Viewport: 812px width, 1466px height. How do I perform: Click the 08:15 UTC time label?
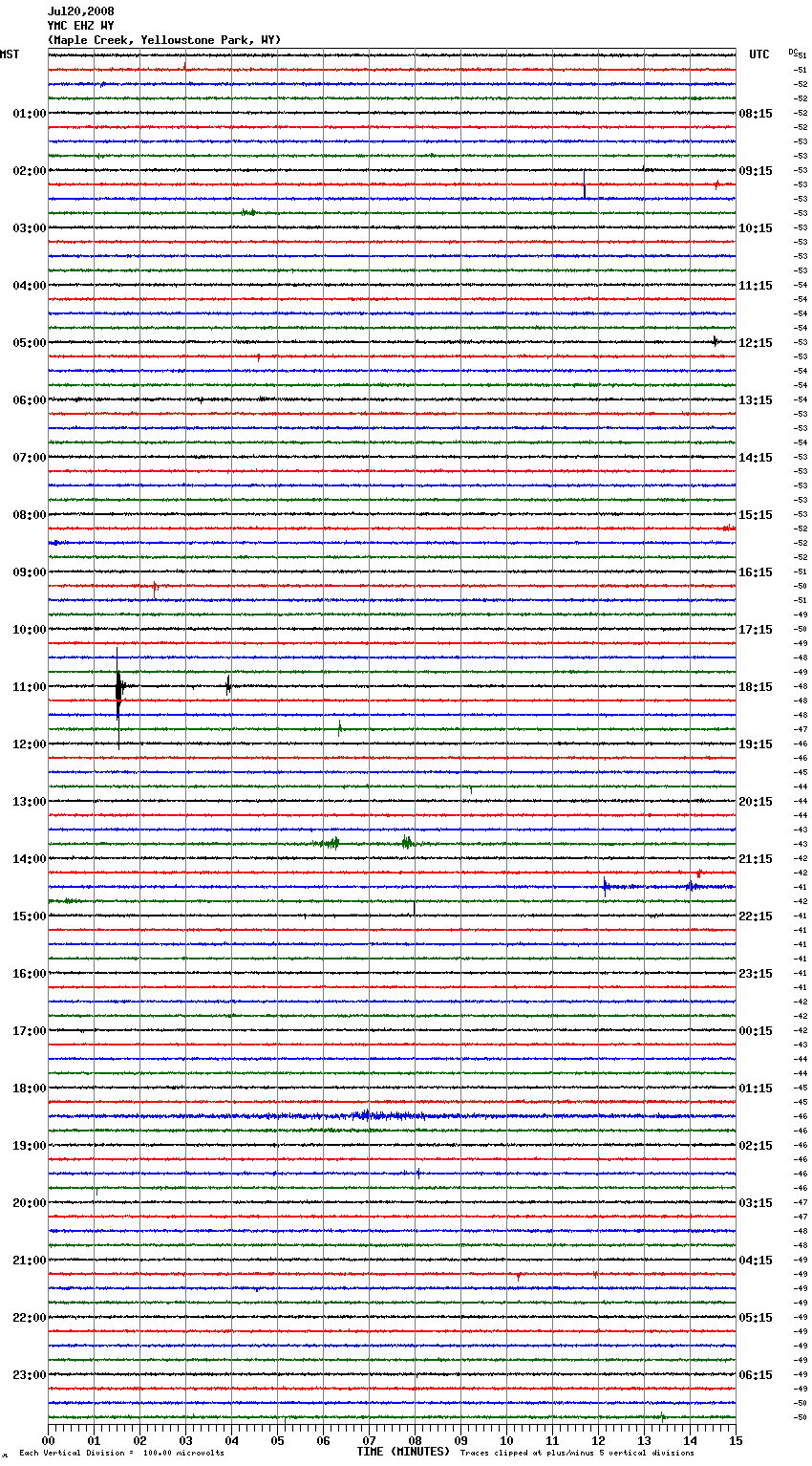[x=756, y=114]
